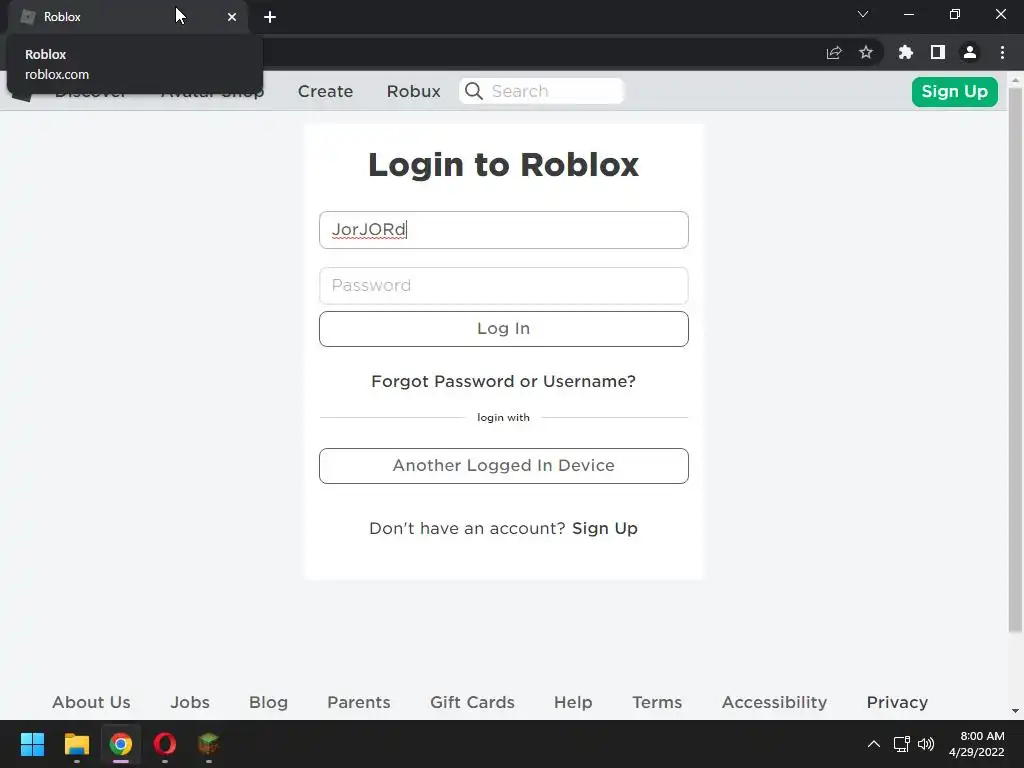Image resolution: width=1024 pixels, height=768 pixels.
Task: Open the Robux nav link
Action: coord(413,91)
